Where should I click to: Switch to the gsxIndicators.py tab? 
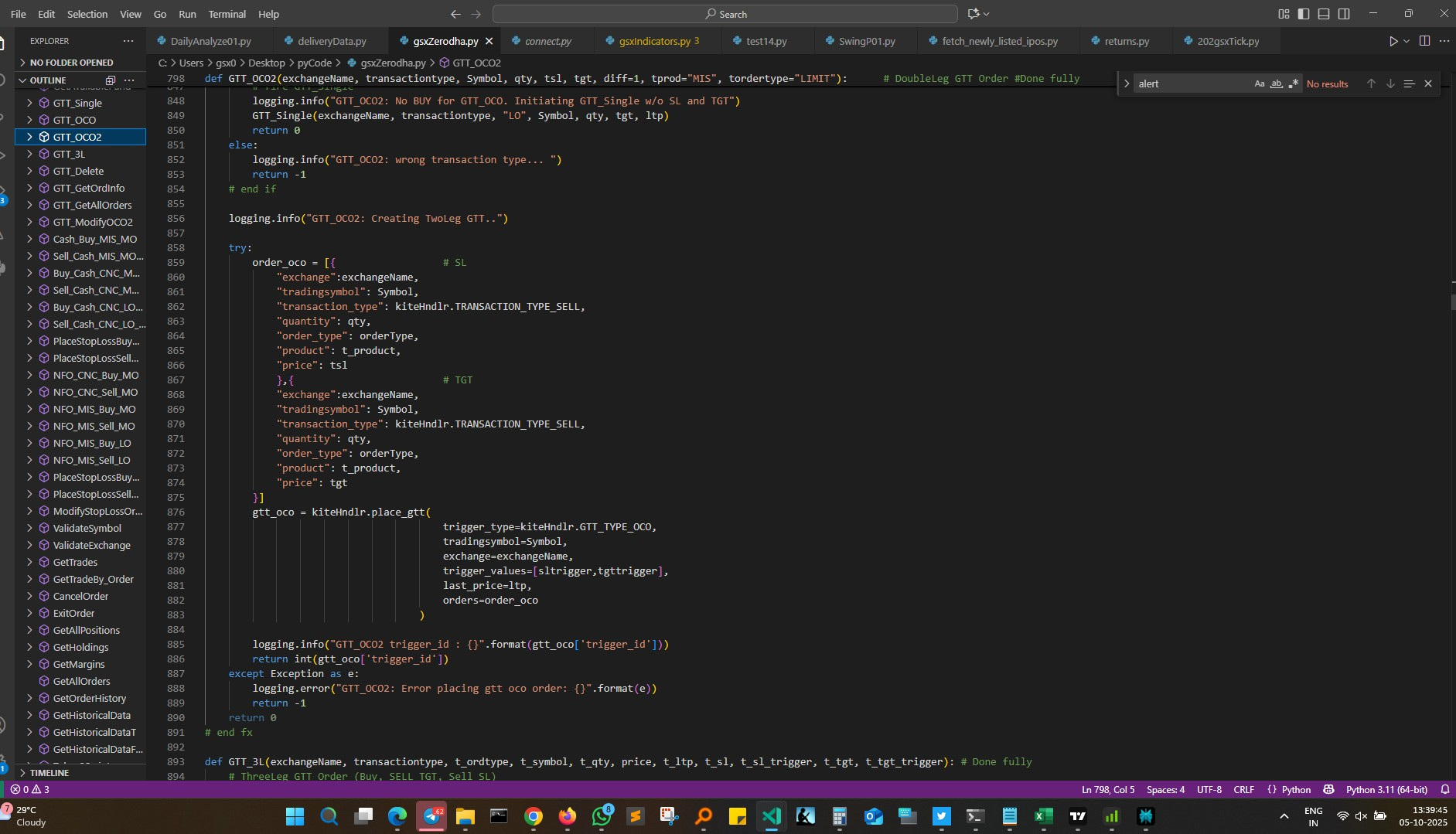pos(654,41)
